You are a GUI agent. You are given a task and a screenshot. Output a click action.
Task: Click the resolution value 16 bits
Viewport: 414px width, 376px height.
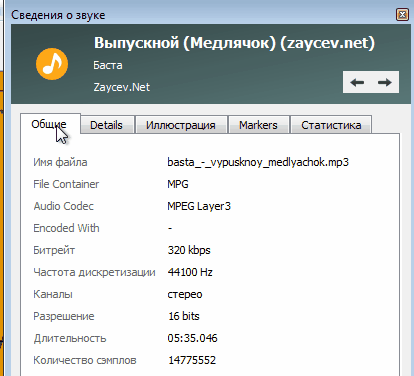[x=184, y=316]
